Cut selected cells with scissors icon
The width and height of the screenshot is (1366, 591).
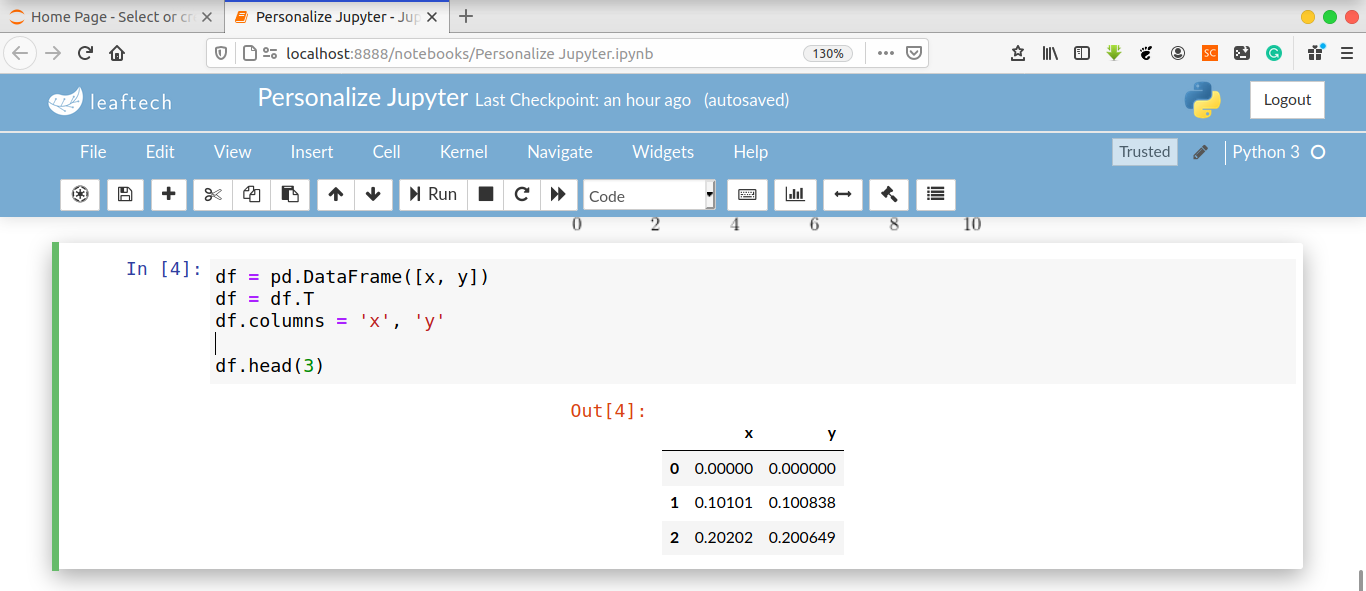[212, 195]
